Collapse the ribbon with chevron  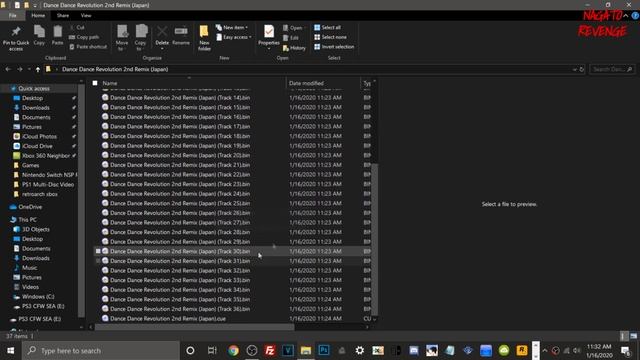point(626,16)
